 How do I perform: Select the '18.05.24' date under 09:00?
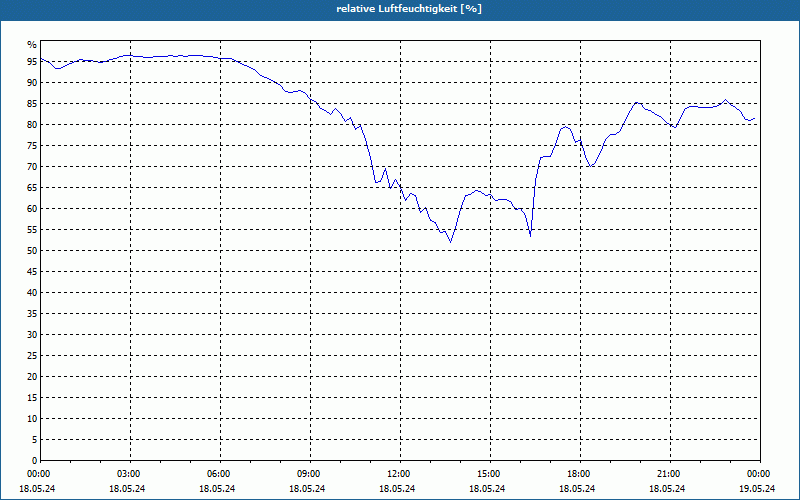307,489
